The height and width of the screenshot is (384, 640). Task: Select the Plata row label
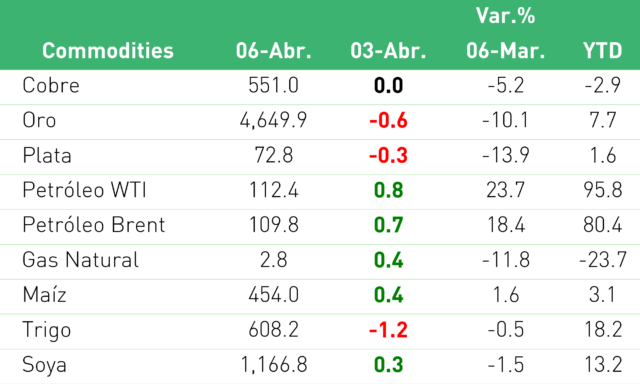point(47,155)
